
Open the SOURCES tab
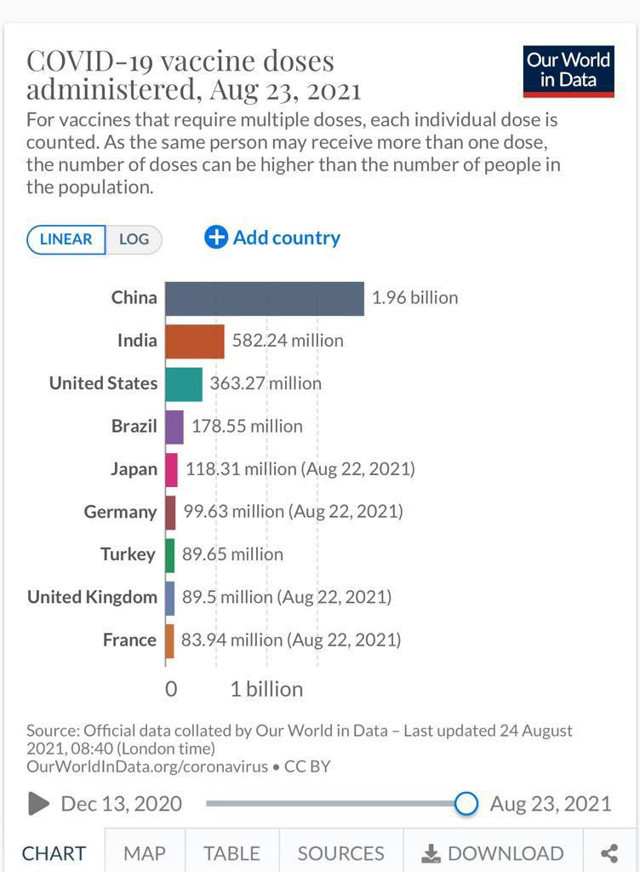click(x=341, y=853)
